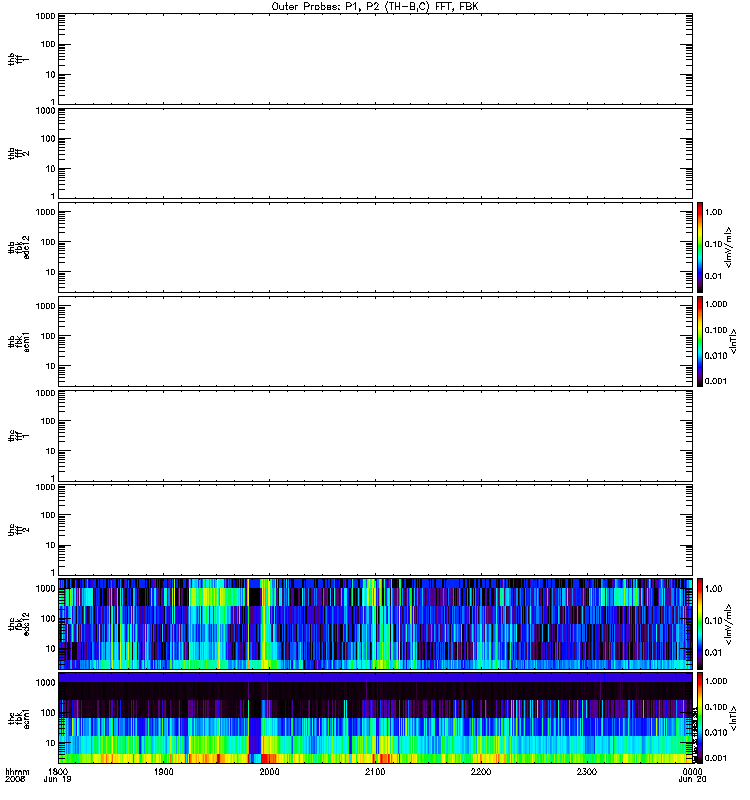Click the 2000 time axis label

point(269,771)
